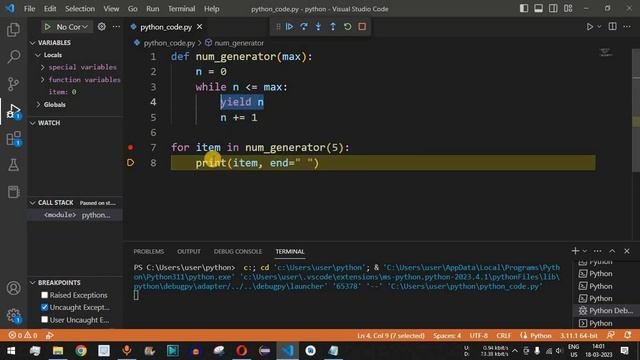The width and height of the screenshot is (640, 360).
Task: Click CRLF line ending in status bar
Action: click(x=504, y=336)
